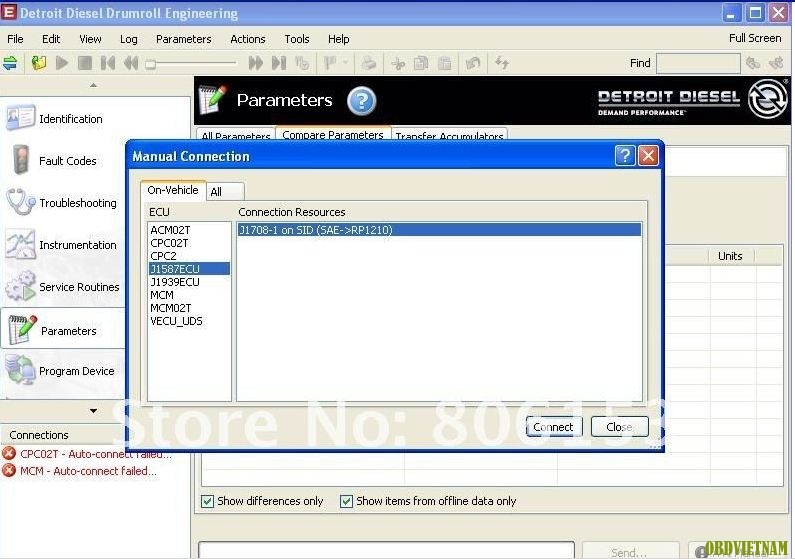
Task: Toggle Show differences only checkbox
Action: tap(208, 501)
